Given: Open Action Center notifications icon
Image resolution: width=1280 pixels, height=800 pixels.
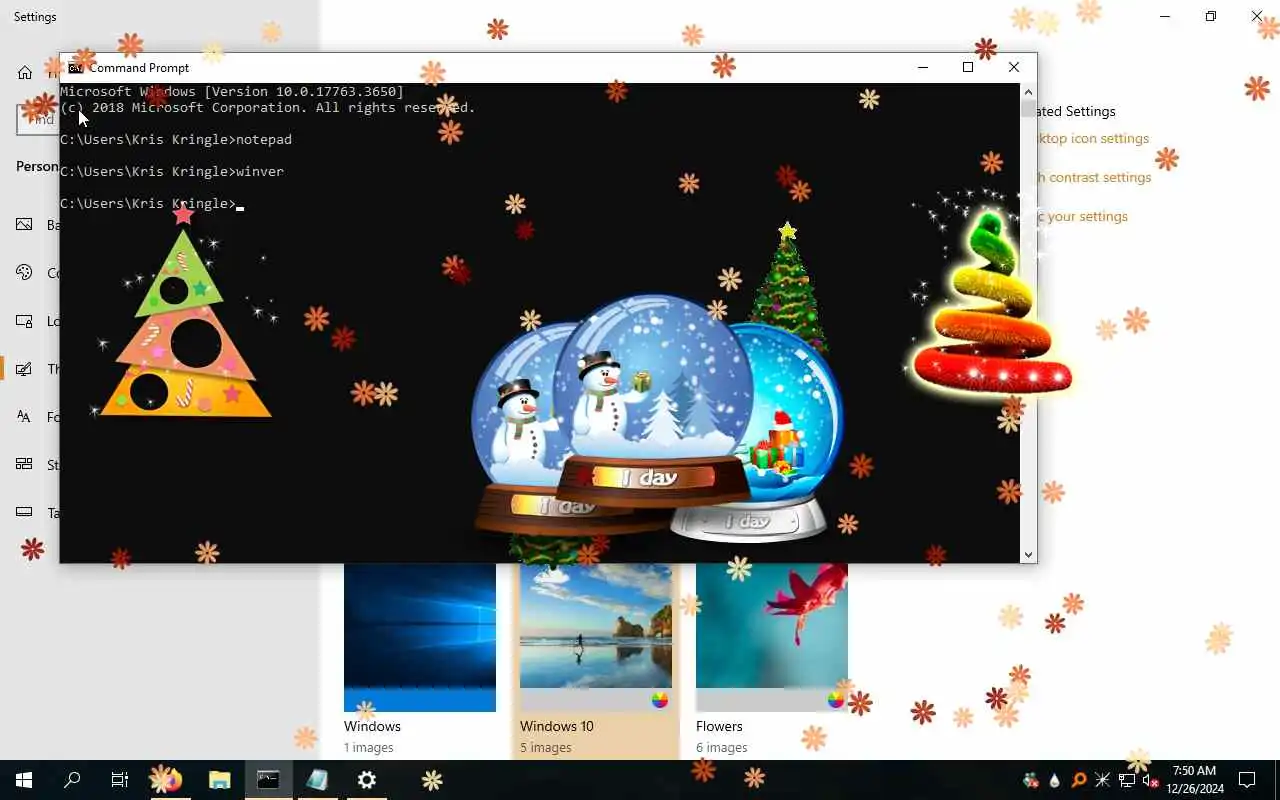Looking at the screenshot, I should 1247,780.
